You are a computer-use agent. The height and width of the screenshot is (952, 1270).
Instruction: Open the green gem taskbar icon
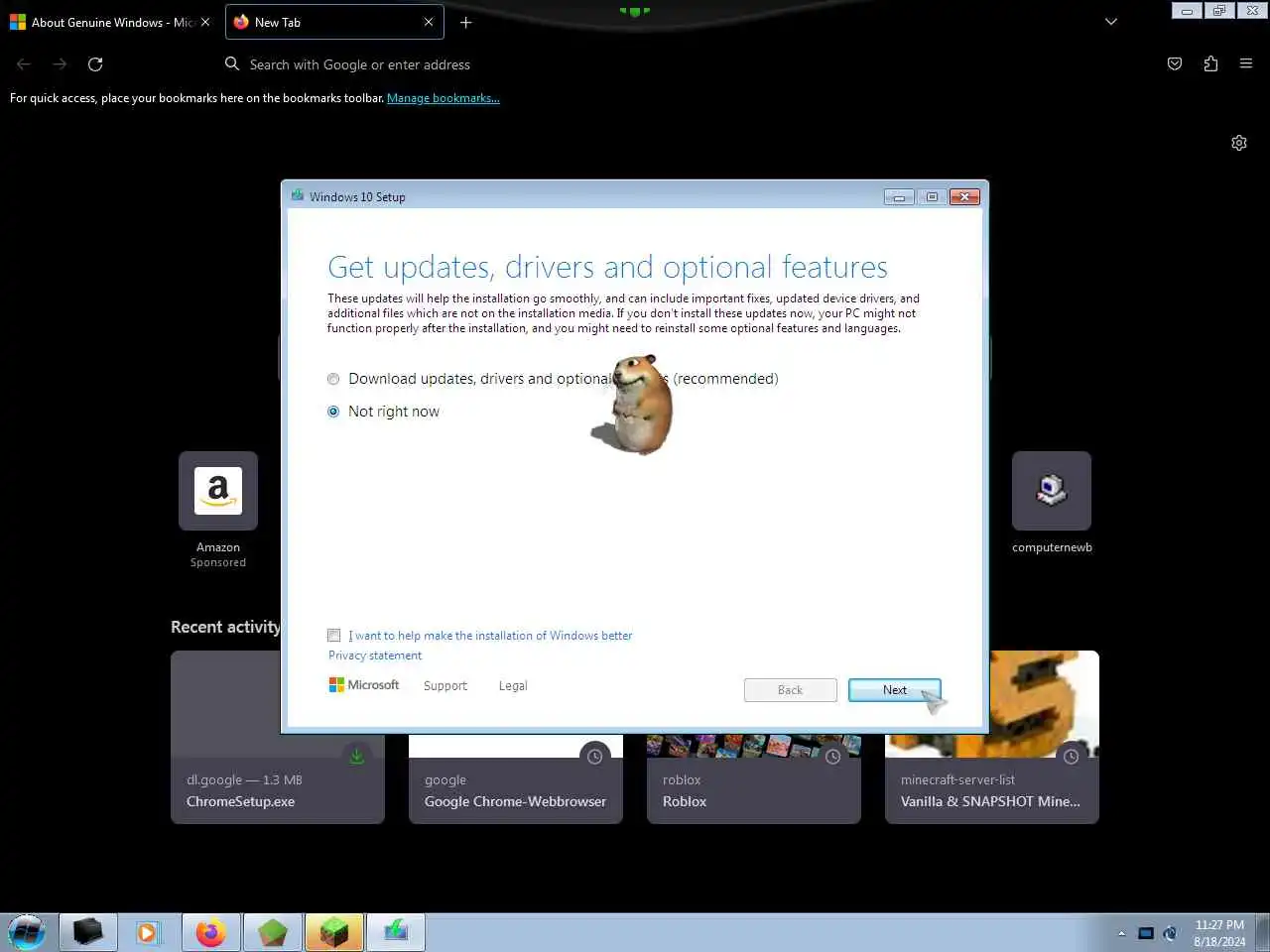(272, 932)
